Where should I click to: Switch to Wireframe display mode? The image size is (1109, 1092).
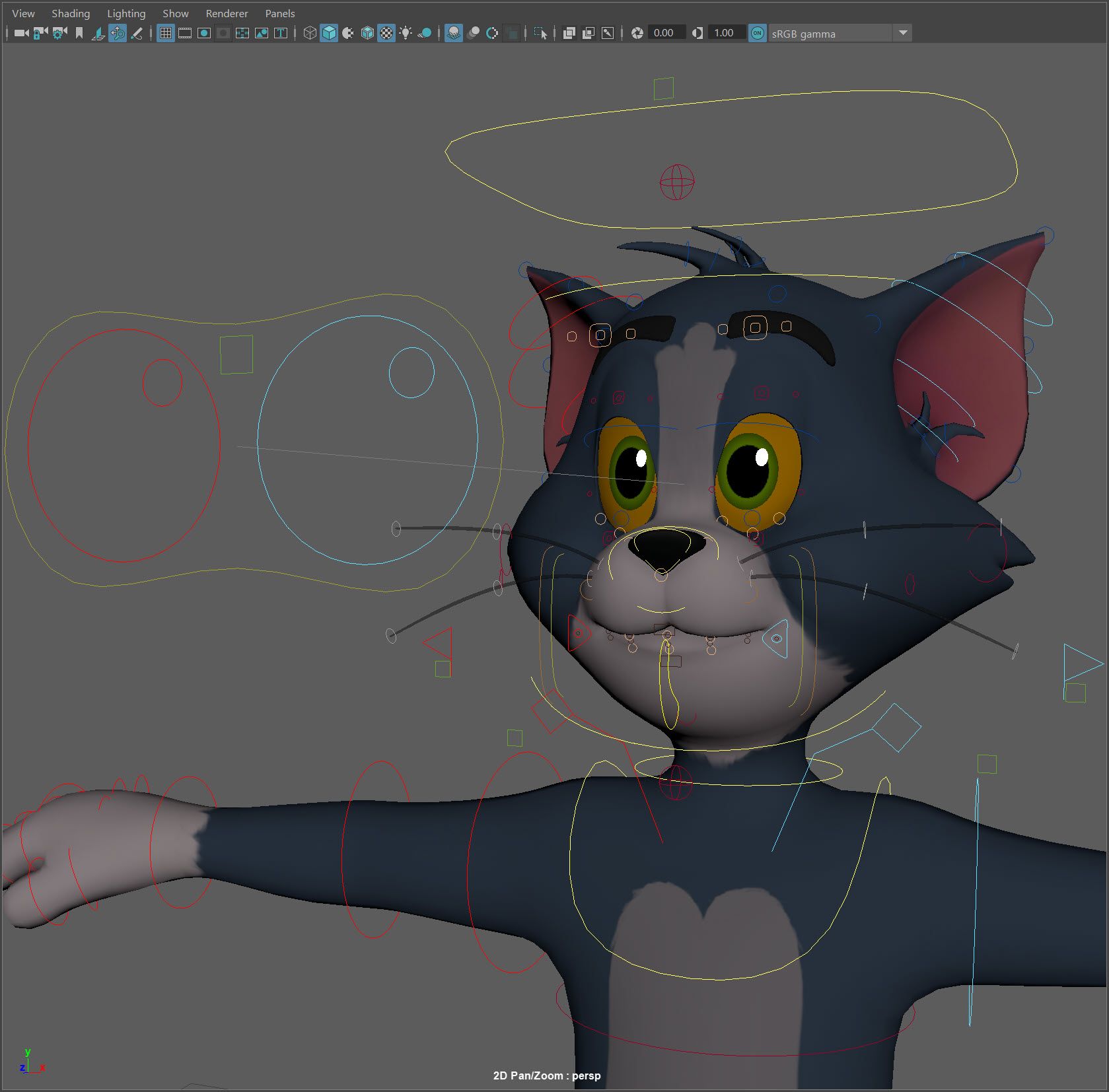(x=310, y=33)
